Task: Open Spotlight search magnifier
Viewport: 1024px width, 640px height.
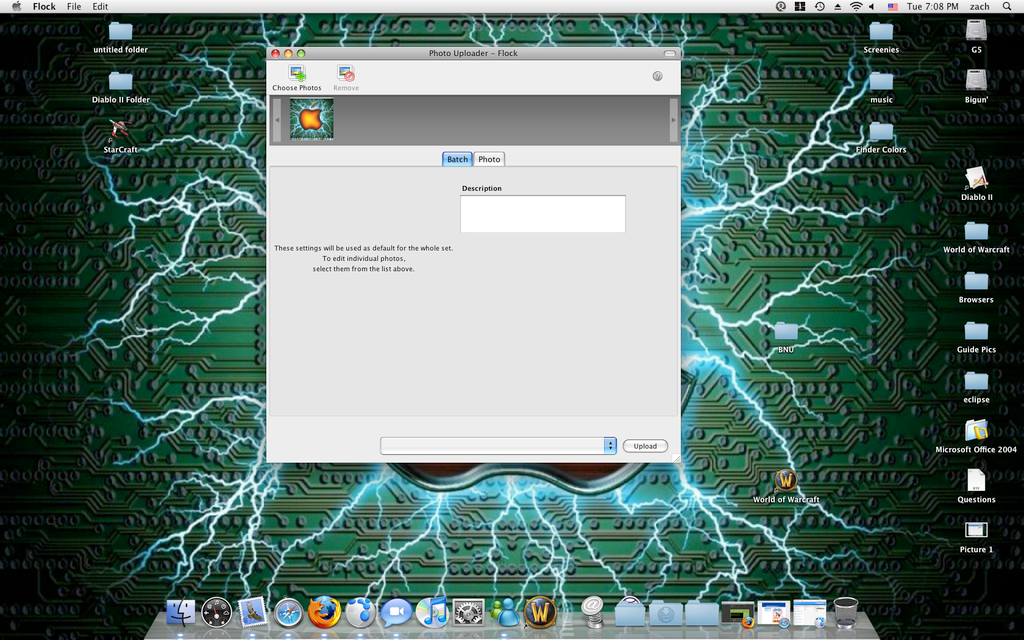Action: [1007, 7]
